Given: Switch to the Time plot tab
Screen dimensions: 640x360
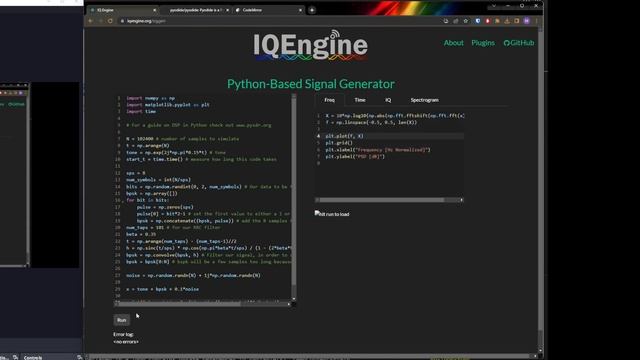Looking at the screenshot, I should pyautogui.click(x=360, y=100).
